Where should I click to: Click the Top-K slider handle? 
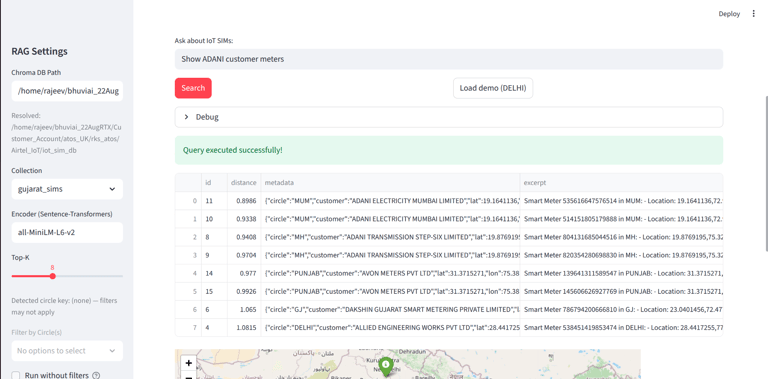[x=52, y=276]
